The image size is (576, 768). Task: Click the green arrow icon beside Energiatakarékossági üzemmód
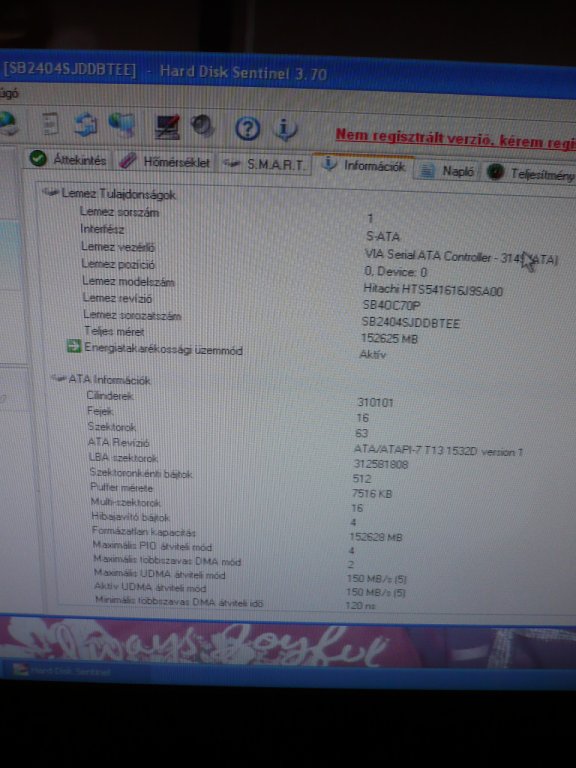pos(73,347)
